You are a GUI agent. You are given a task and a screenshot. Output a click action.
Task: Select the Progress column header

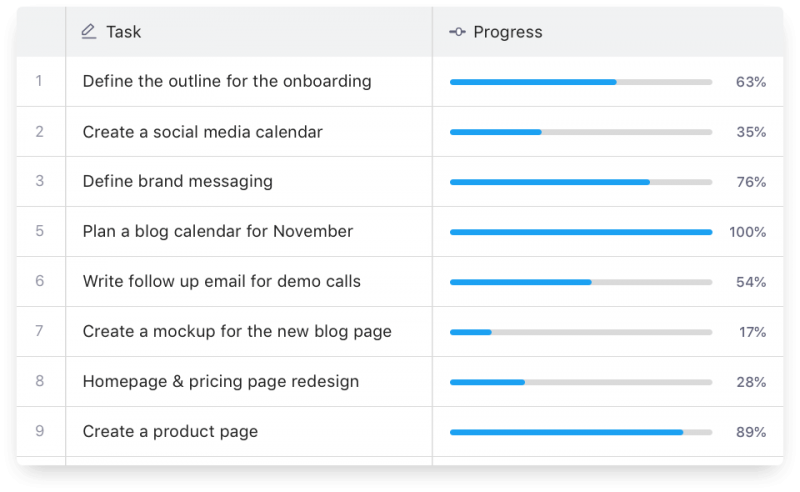[508, 32]
